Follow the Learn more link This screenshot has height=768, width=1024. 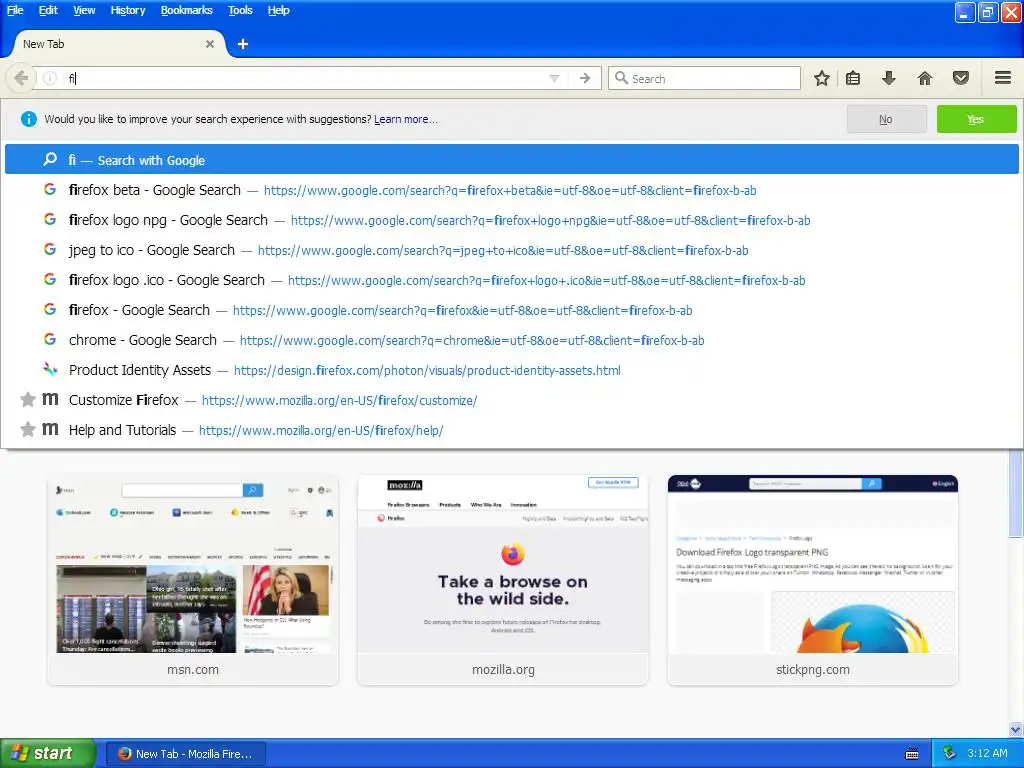click(406, 119)
